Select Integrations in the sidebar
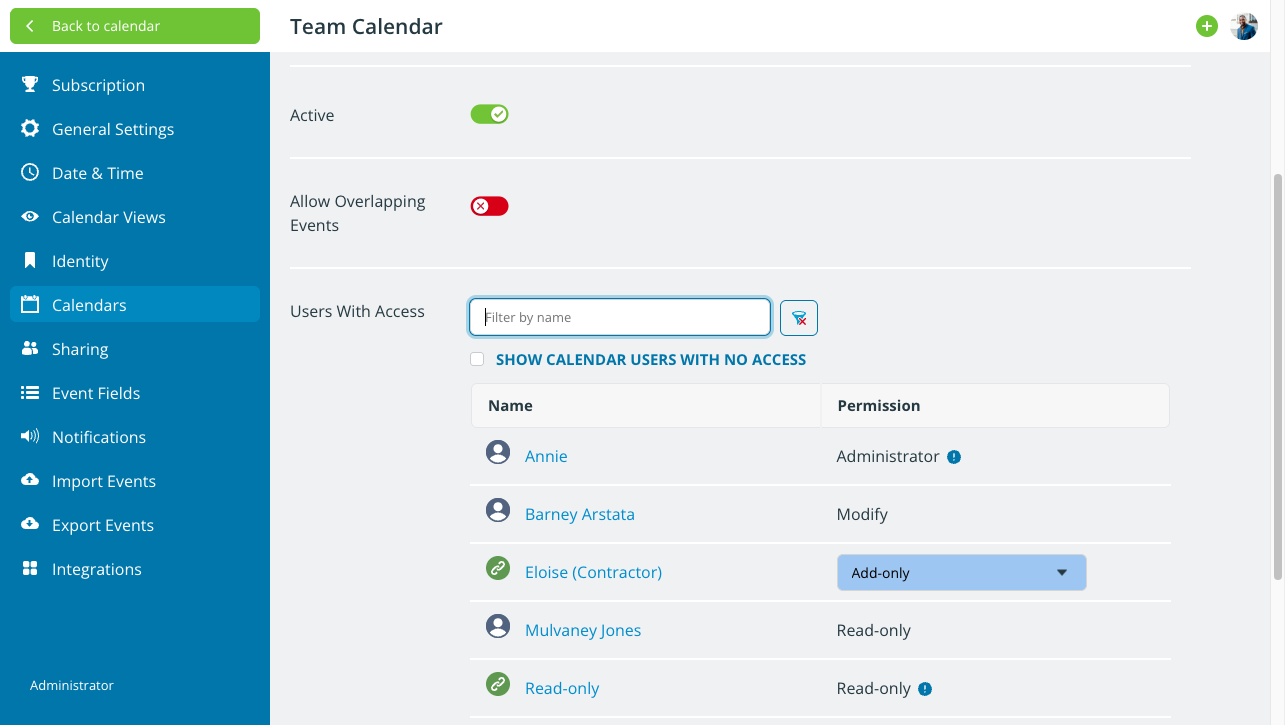Viewport: 1285px width, 725px height. pos(96,569)
